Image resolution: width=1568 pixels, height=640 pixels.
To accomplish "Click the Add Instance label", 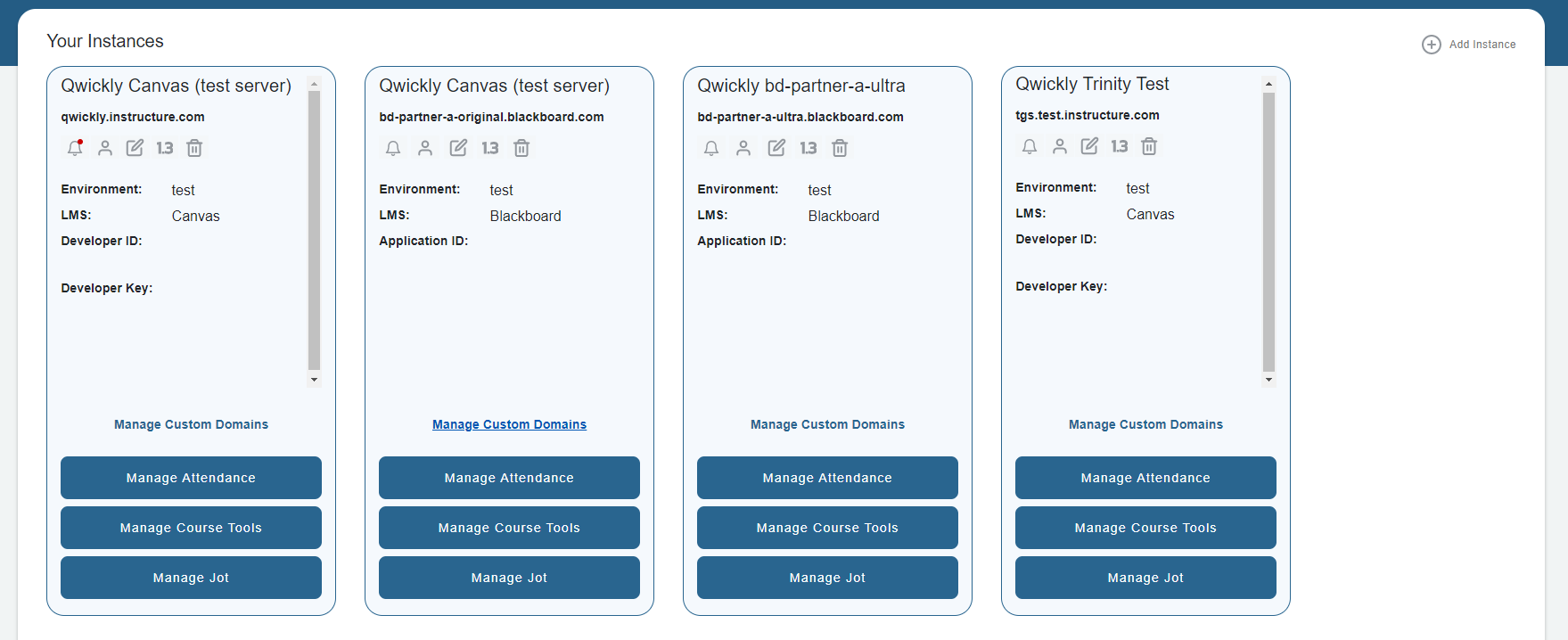I will pos(1482,45).
